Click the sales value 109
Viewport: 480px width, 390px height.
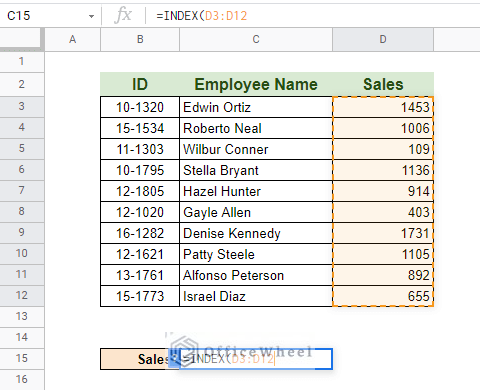(383, 149)
